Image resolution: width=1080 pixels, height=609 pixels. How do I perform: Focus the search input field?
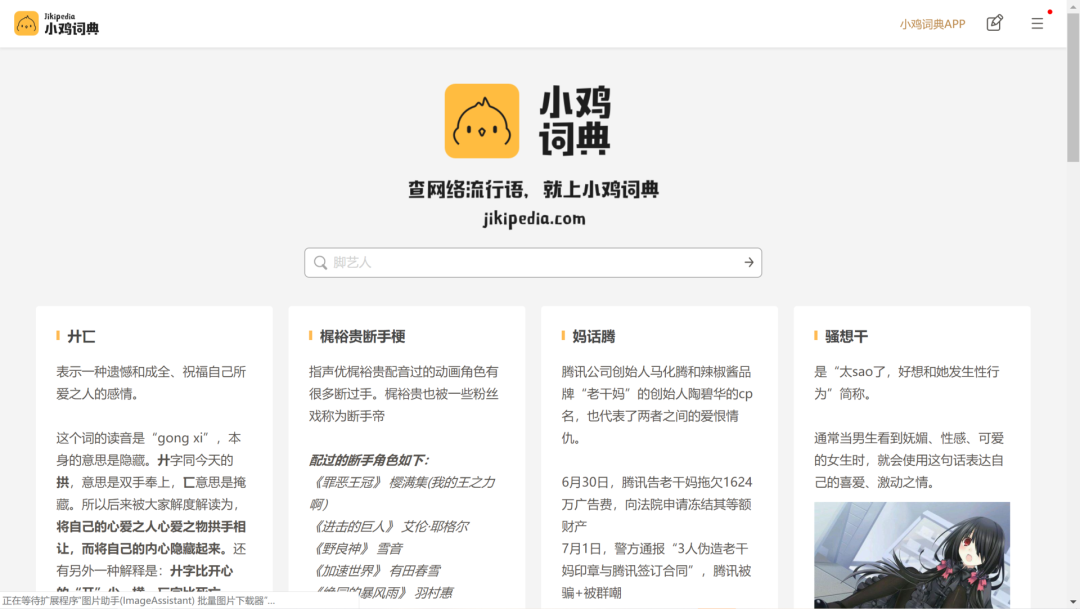click(533, 262)
